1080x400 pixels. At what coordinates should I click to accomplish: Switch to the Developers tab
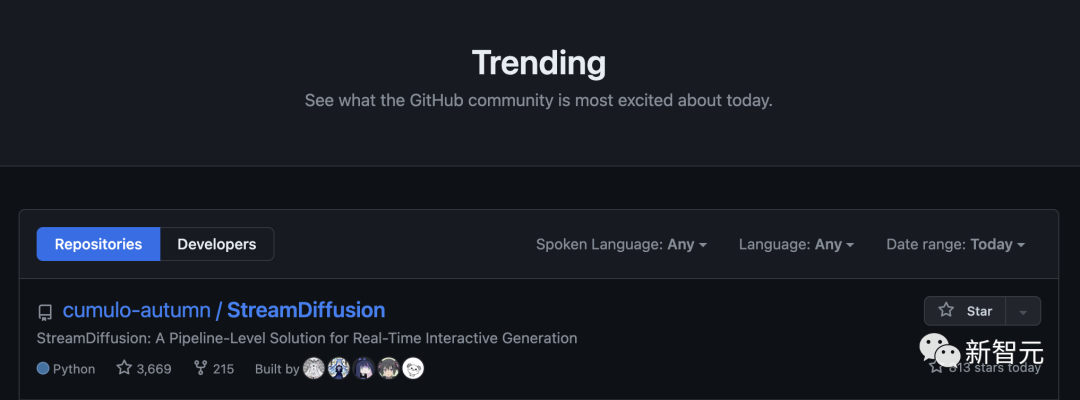pos(216,244)
